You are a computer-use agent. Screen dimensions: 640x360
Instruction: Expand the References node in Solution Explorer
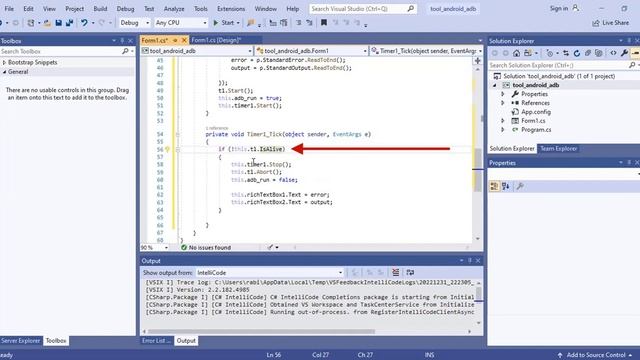pyautogui.click(x=503, y=103)
